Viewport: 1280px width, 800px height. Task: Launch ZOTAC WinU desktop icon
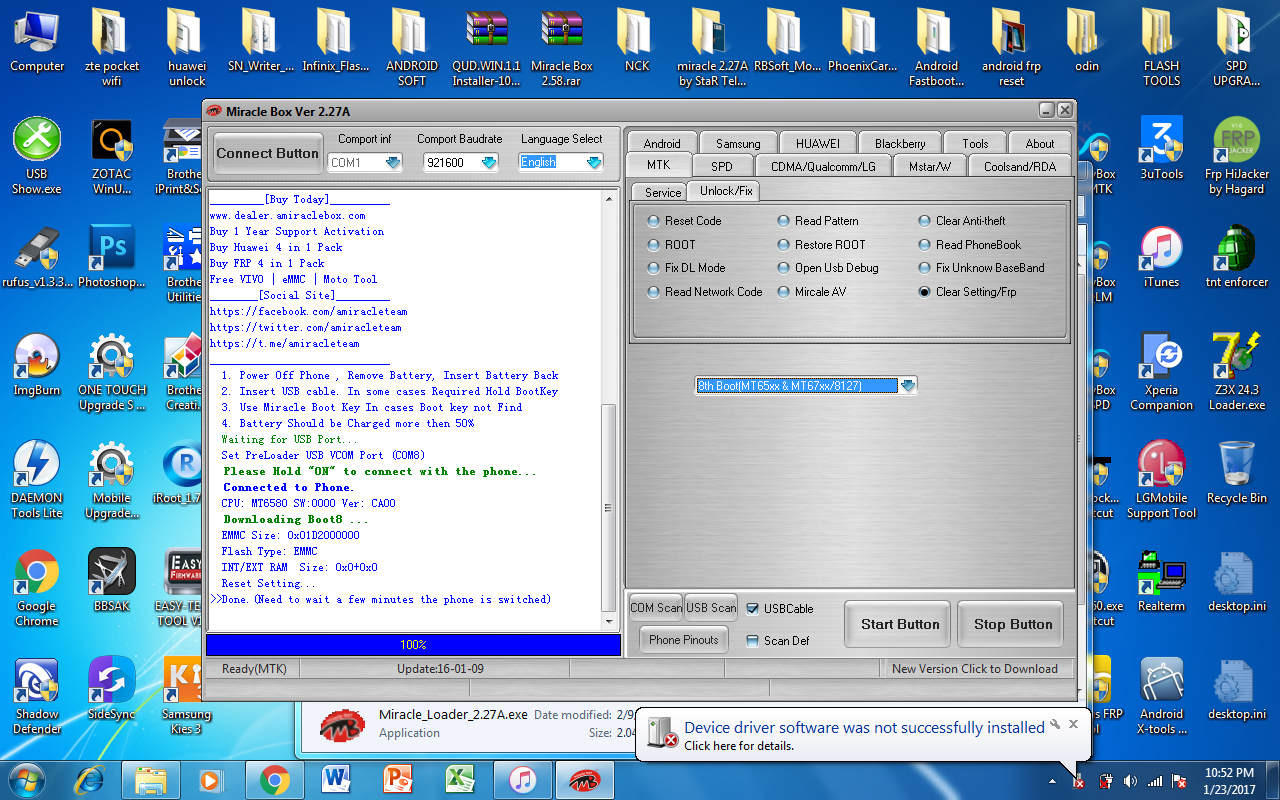click(x=112, y=156)
